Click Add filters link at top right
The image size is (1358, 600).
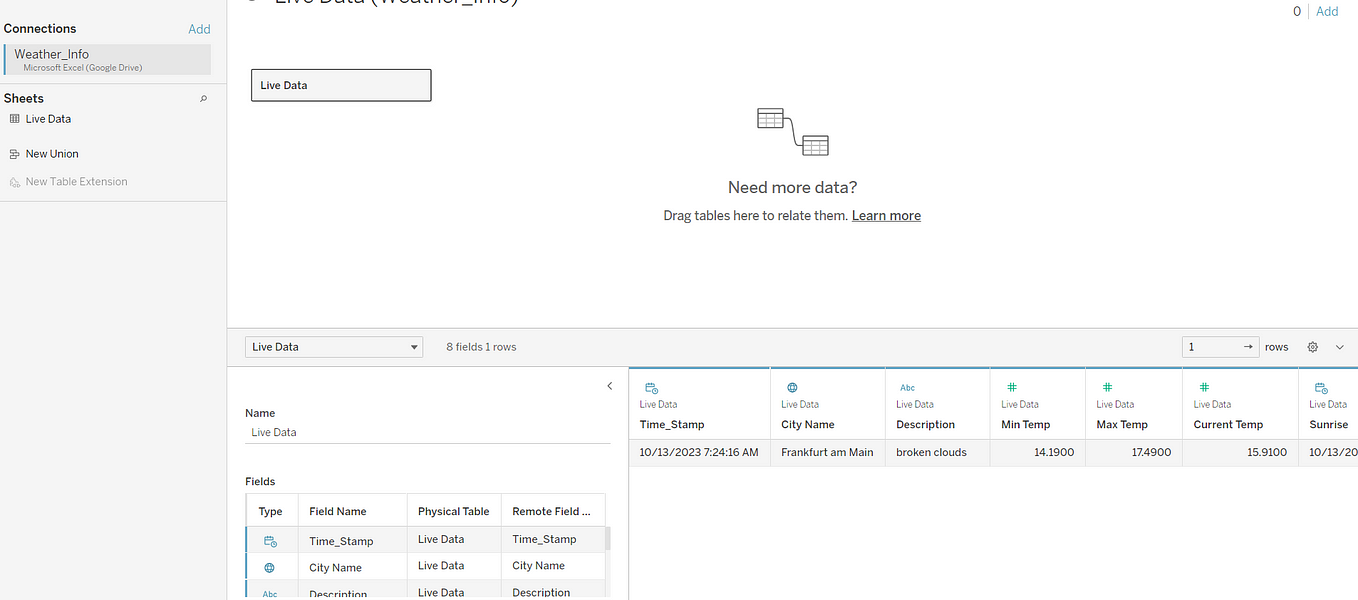1327,11
